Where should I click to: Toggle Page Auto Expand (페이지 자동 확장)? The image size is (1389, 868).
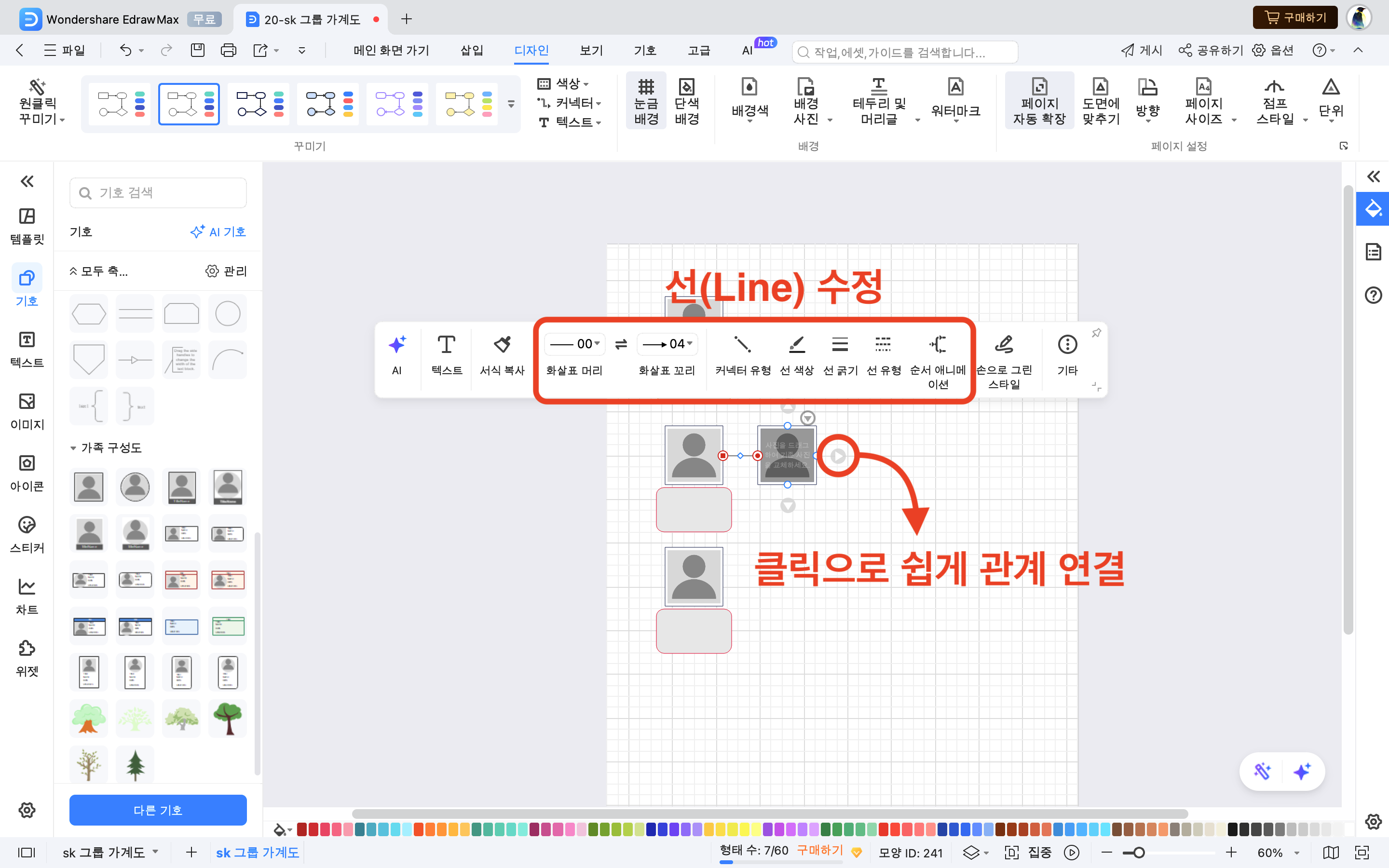[x=1039, y=102]
